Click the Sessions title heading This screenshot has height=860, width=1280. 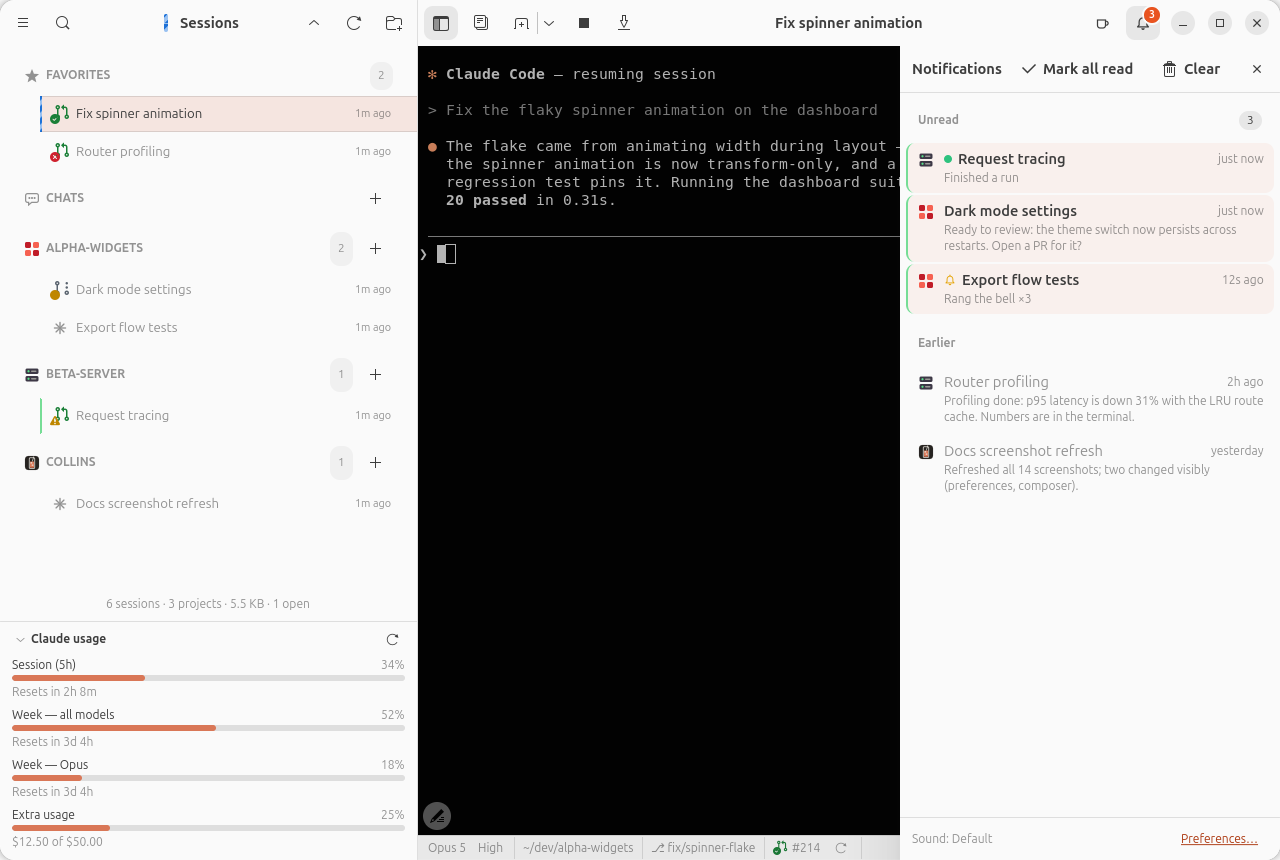[x=209, y=23]
